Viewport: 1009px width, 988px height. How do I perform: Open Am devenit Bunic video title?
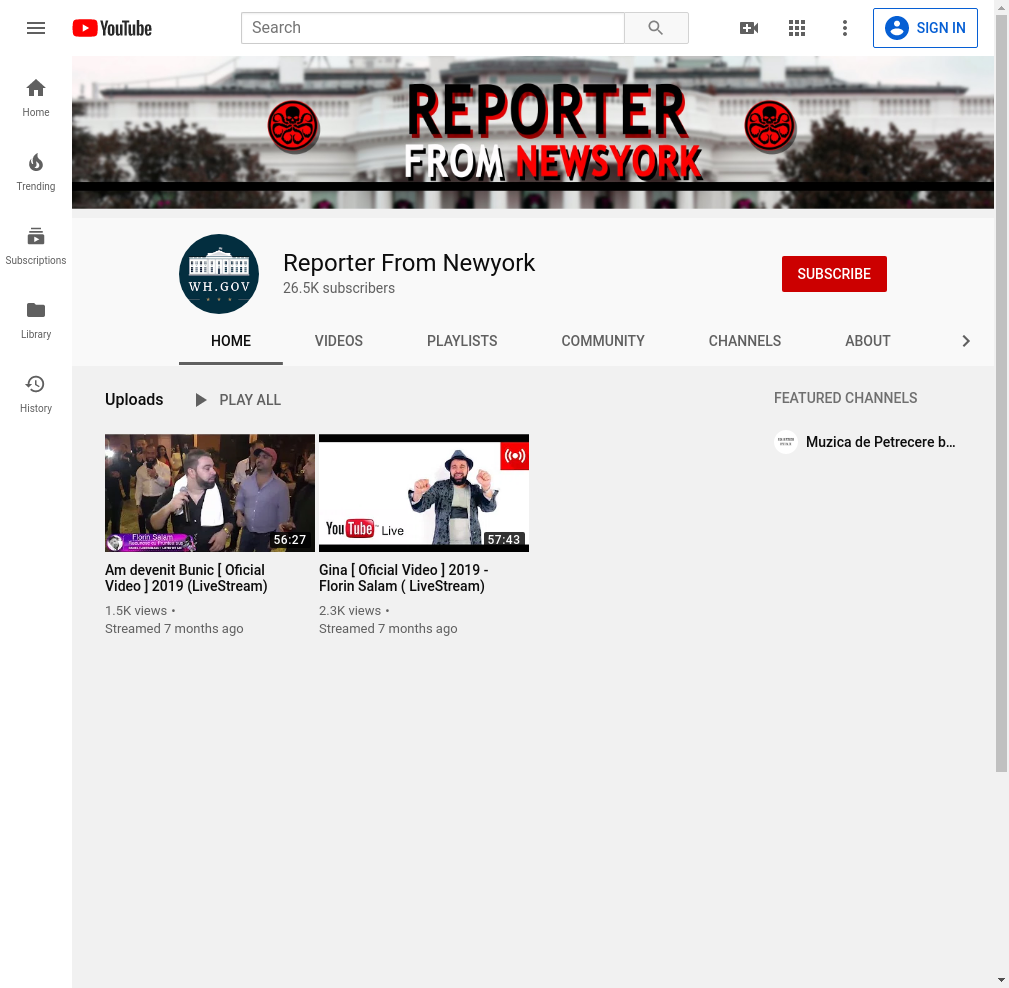[x=186, y=578]
